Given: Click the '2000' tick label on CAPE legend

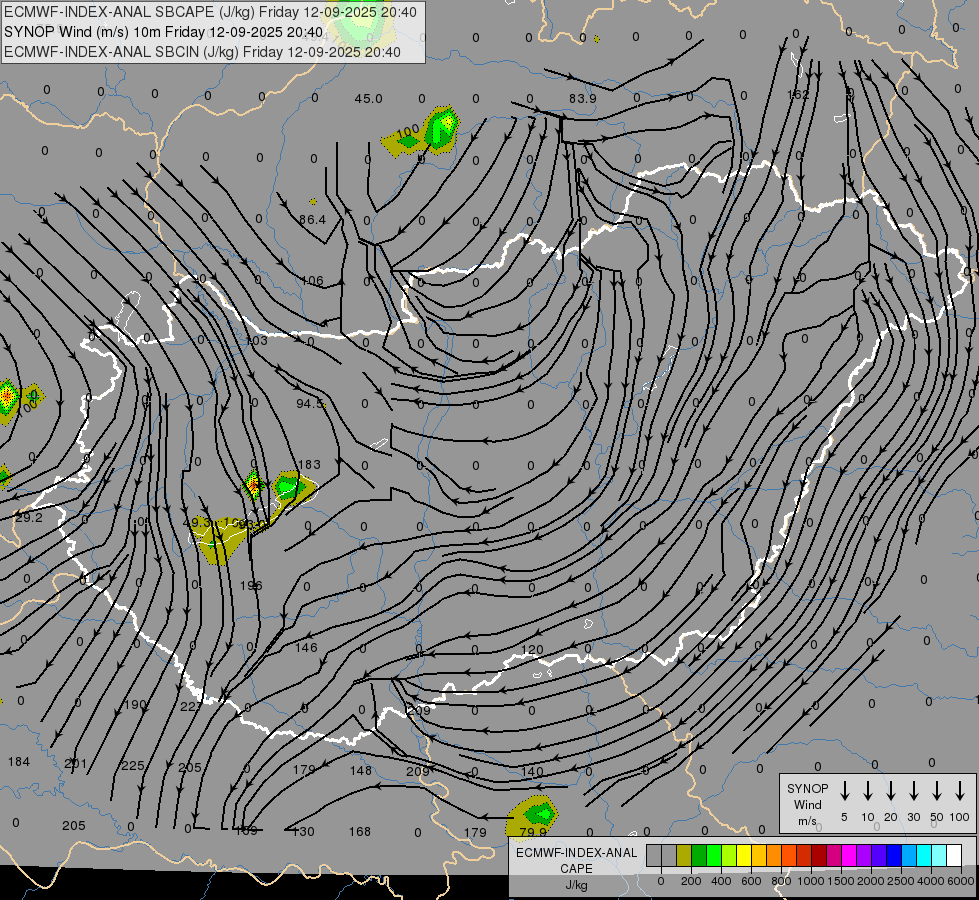Looking at the screenshot, I should click(870, 881).
